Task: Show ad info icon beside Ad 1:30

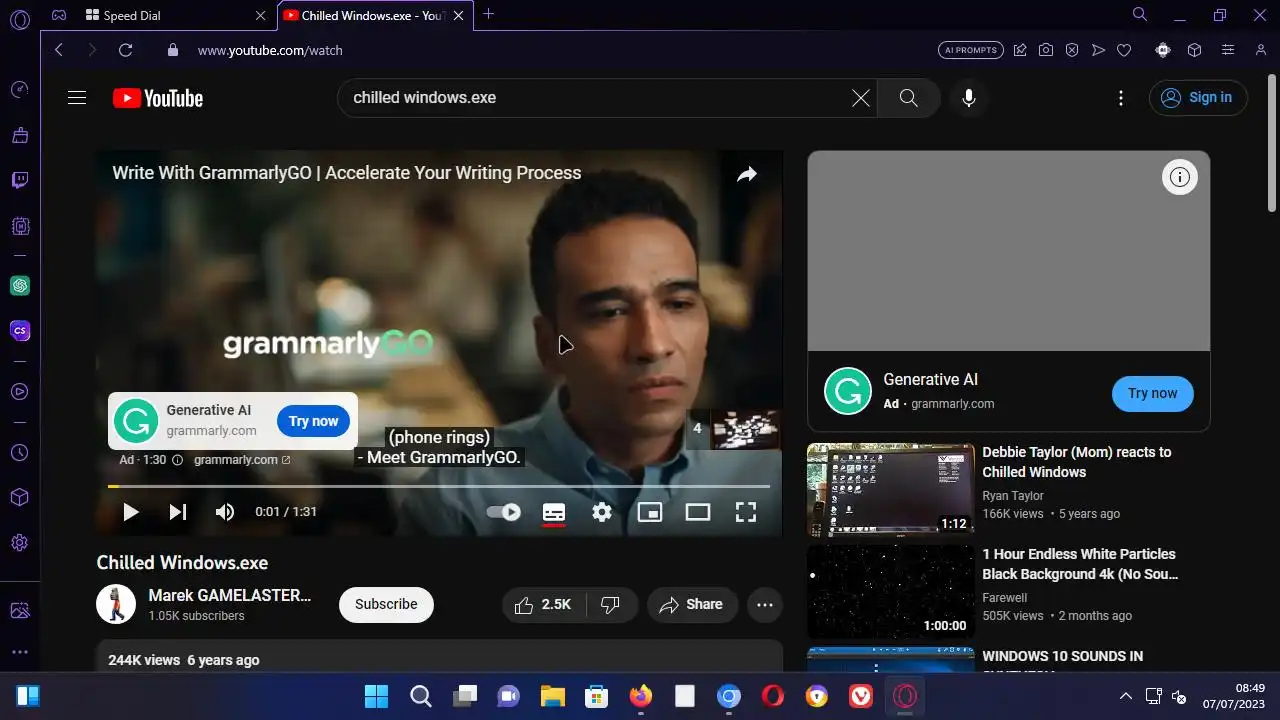Action: [x=178, y=460]
